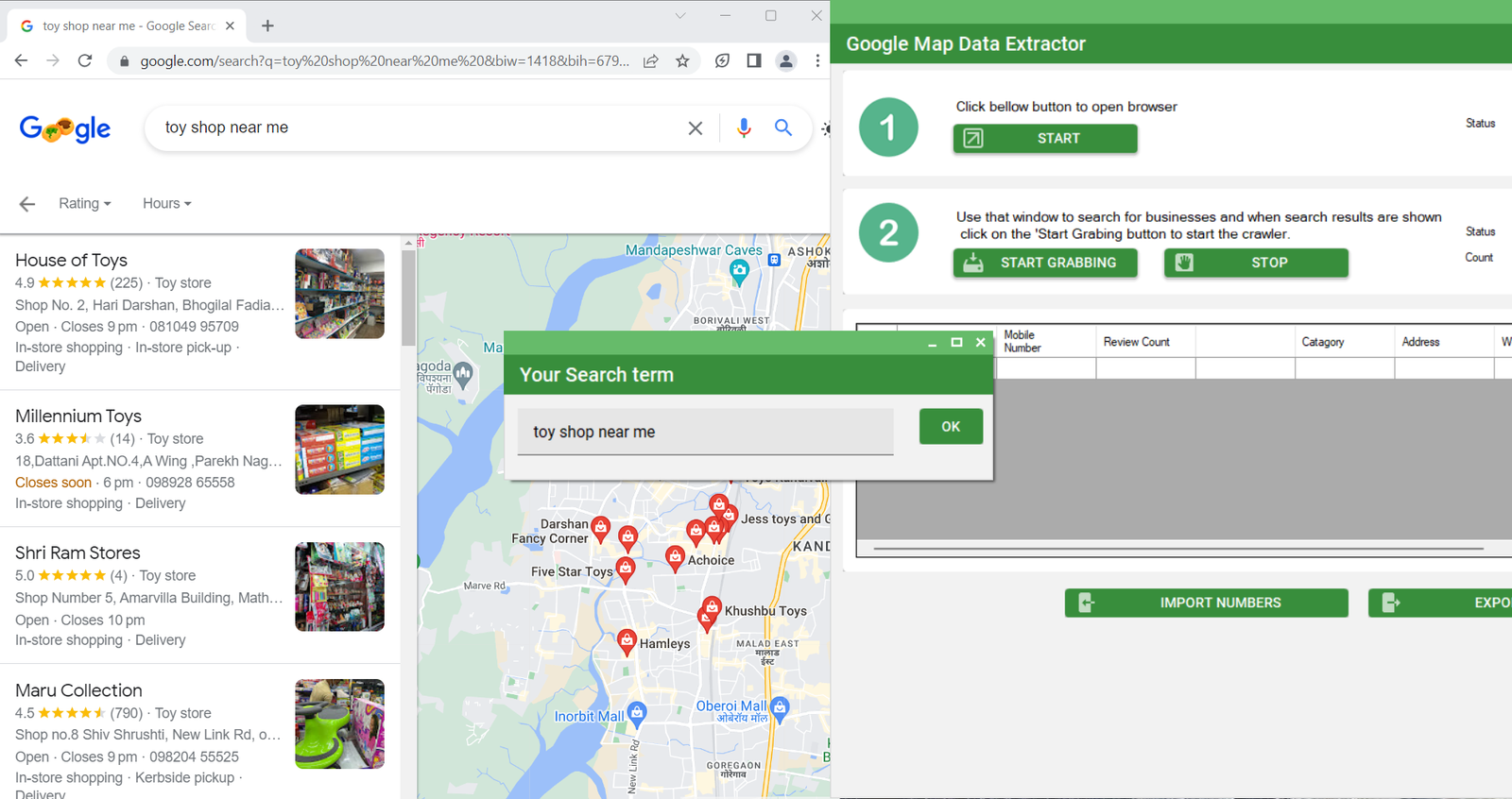
Task: Clear the Google search box text
Action: pos(695,127)
